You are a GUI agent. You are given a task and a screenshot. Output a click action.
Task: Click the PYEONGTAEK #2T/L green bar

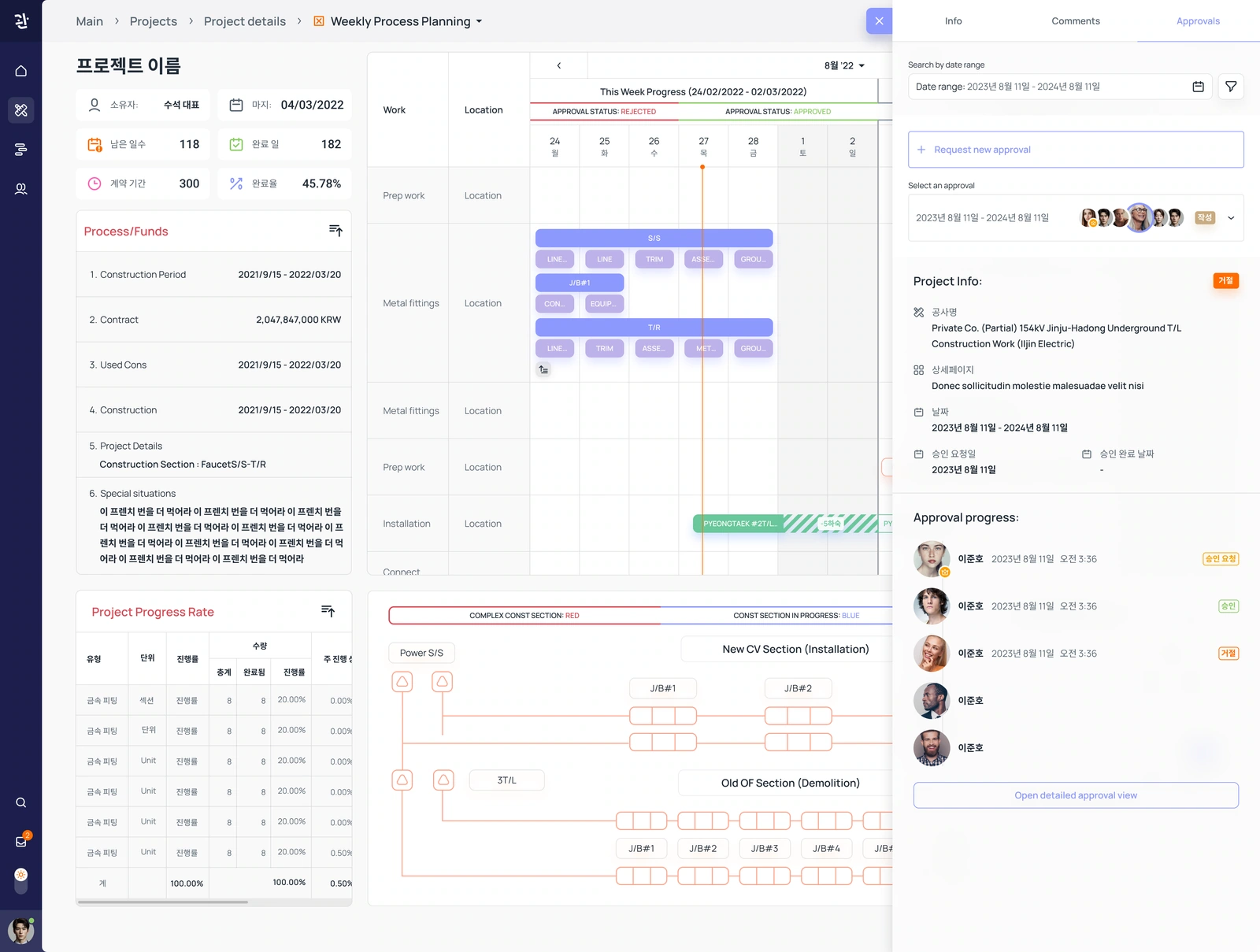739,524
